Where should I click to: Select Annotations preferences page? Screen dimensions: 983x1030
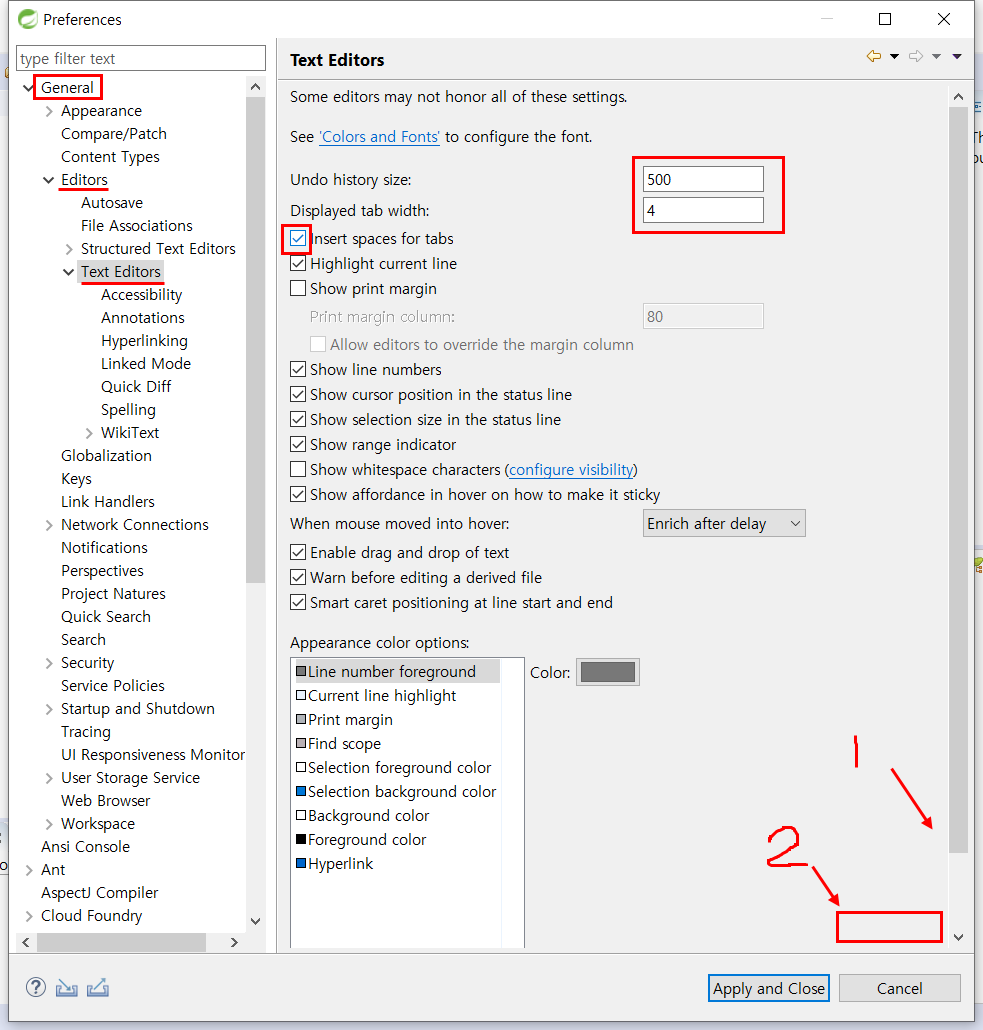143,318
